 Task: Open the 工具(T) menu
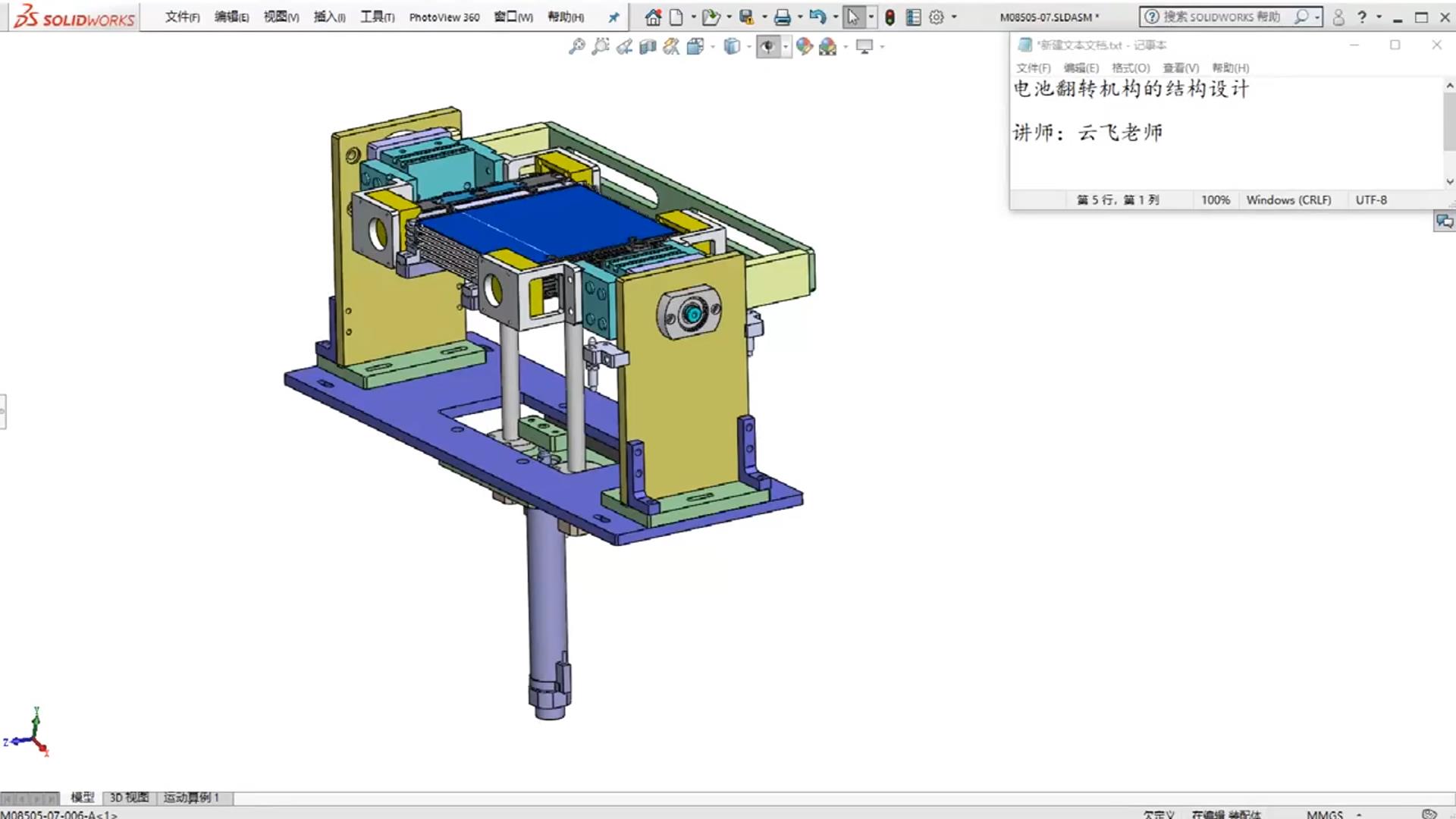(378, 17)
